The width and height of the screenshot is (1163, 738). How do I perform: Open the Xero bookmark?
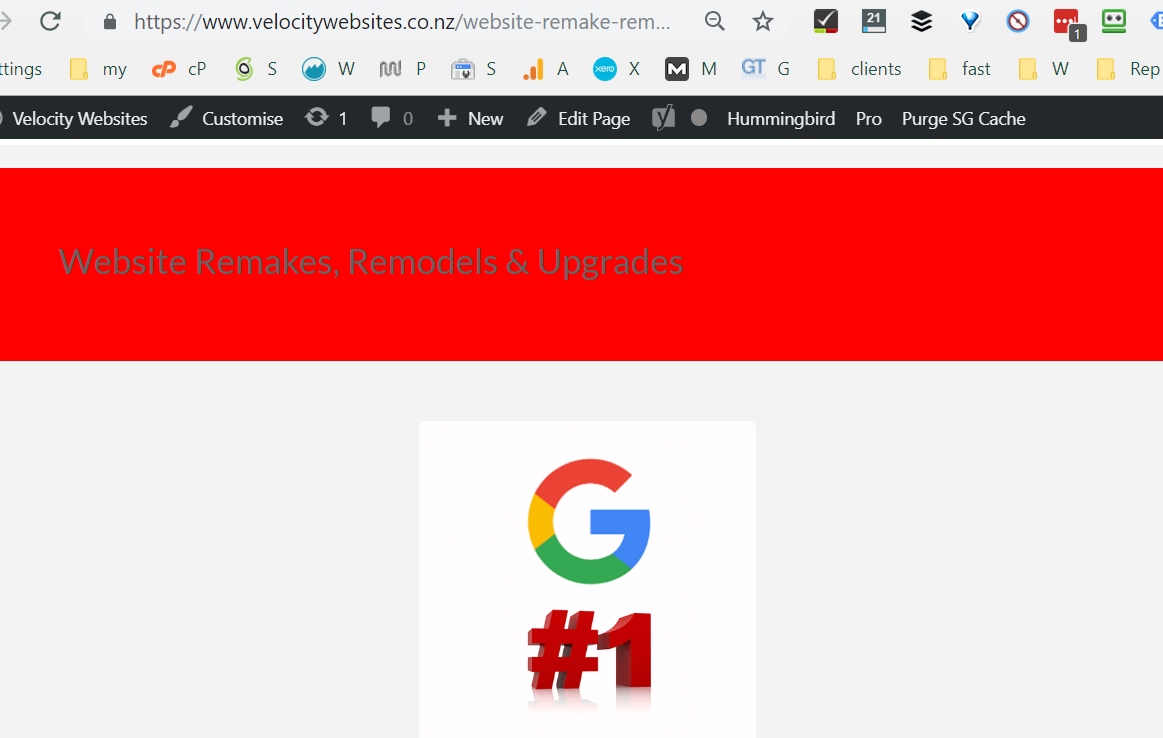616,69
